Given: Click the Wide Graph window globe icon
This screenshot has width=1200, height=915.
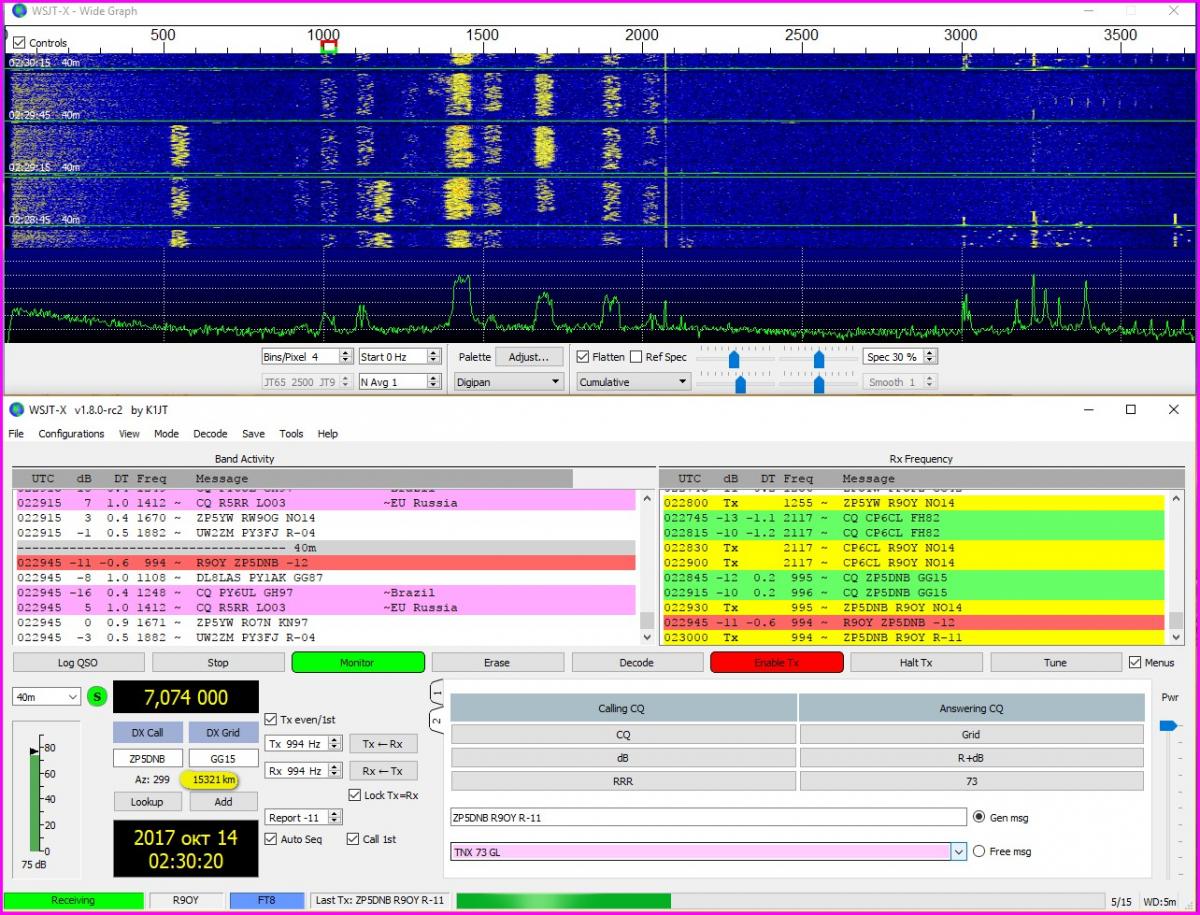Looking at the screenshot, I should (x=18, y=11).
